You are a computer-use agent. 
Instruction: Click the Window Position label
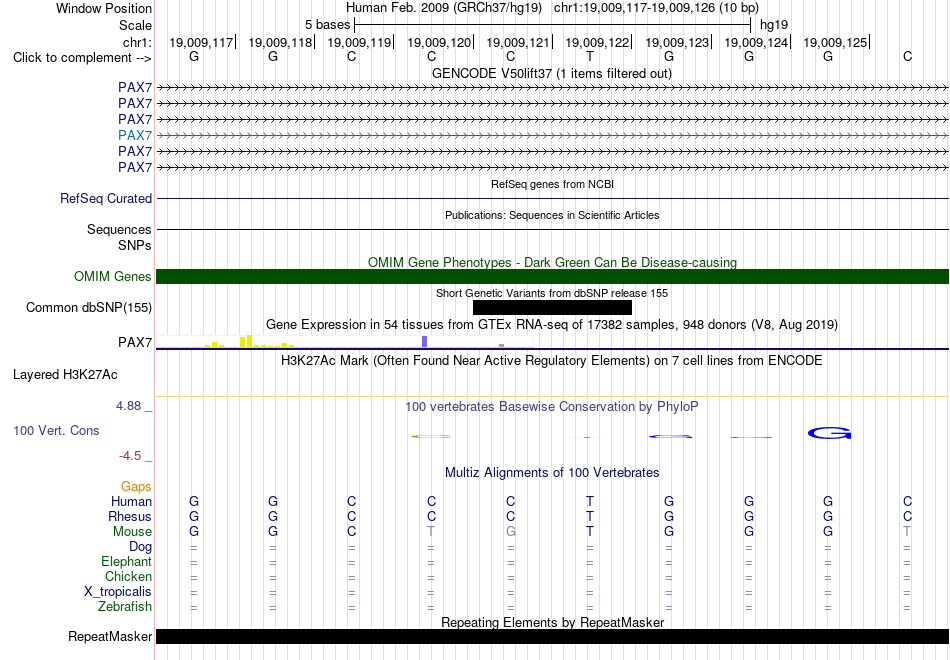click(104, 8)
